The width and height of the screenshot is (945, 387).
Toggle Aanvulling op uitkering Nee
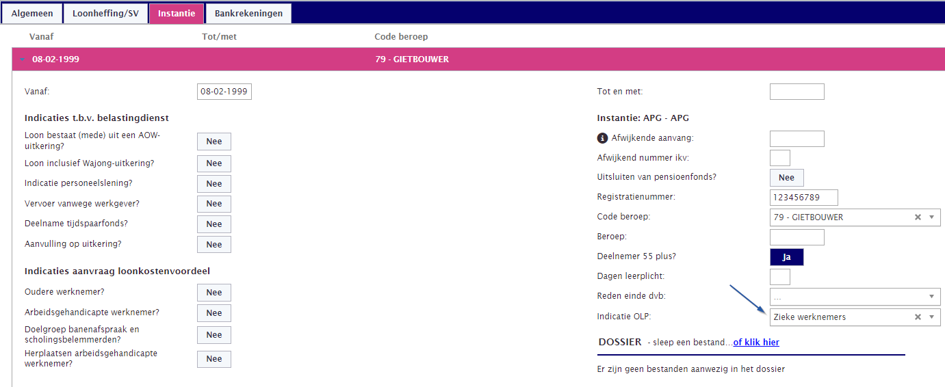214,244
